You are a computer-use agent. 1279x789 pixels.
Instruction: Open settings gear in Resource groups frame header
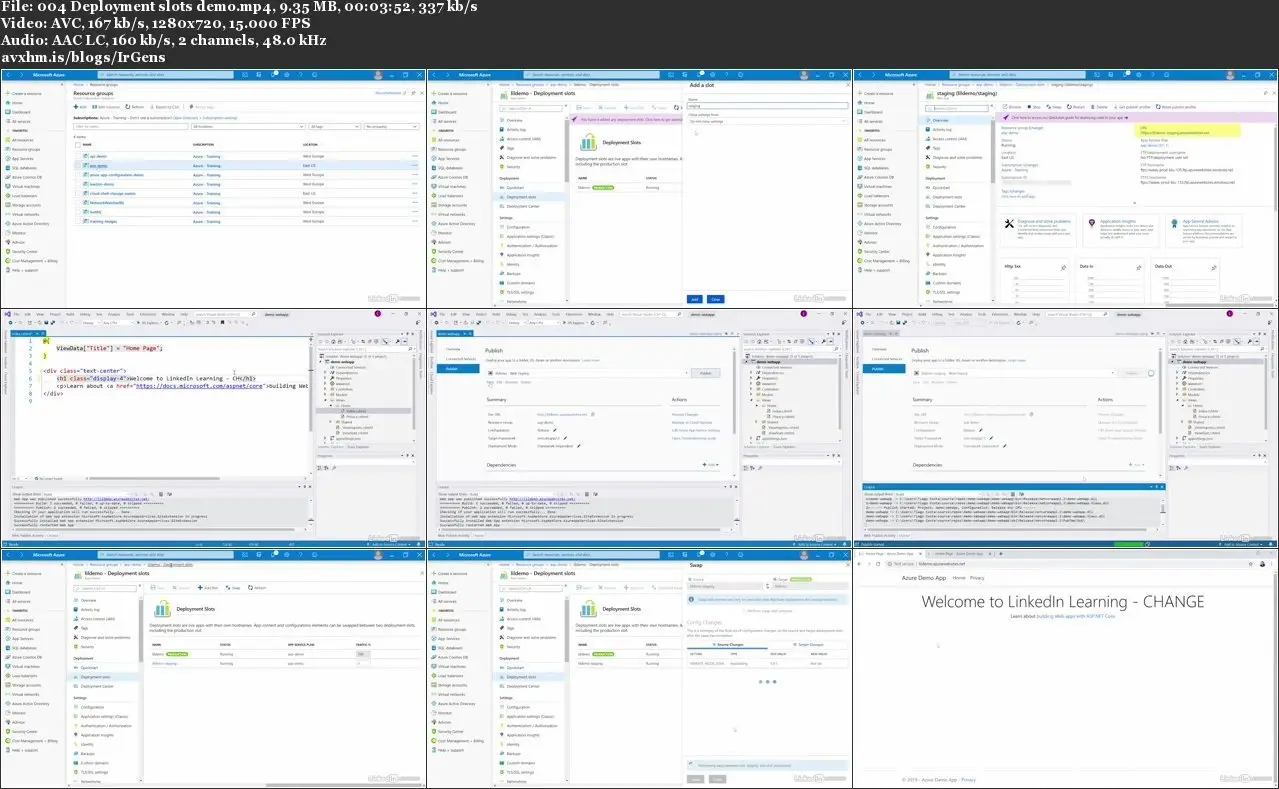pyautogui.click(x=287, y=75)
